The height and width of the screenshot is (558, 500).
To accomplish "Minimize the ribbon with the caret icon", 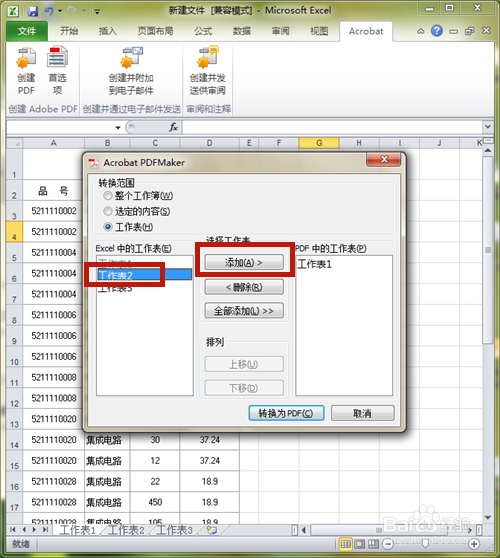I will [x=421, y=31].
